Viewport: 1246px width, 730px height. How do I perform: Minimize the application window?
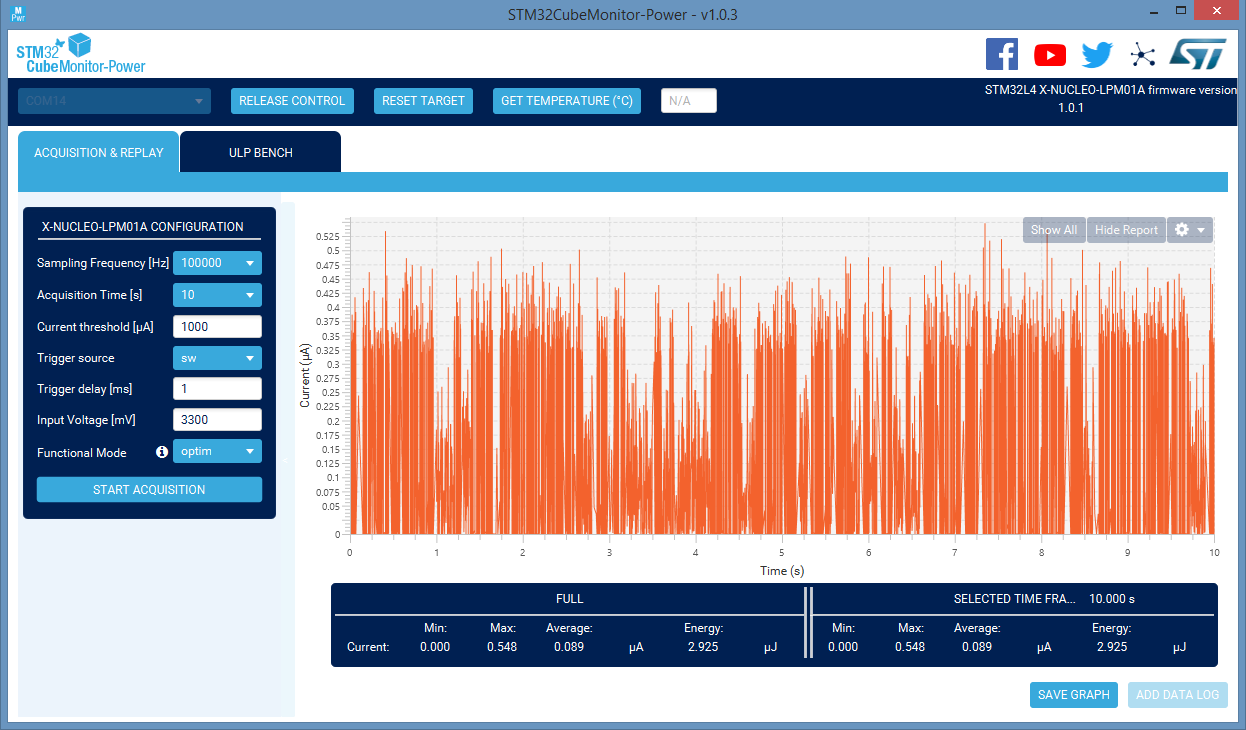1154,11
